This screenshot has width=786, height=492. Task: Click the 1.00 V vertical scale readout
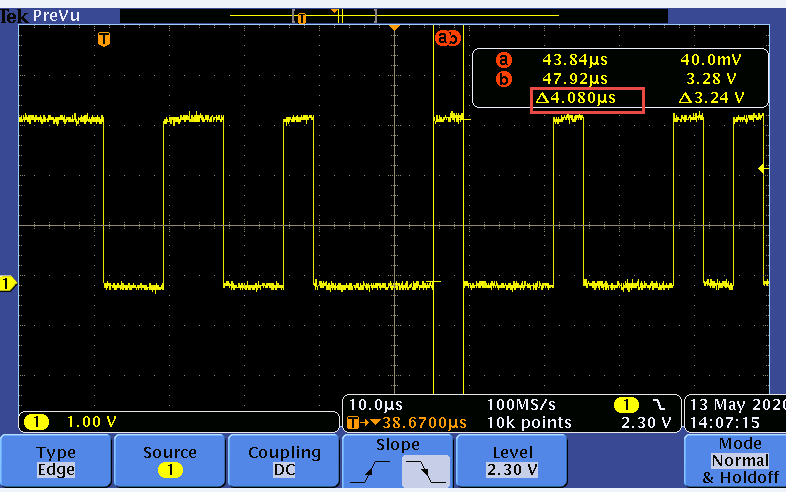tap(91, 422)
